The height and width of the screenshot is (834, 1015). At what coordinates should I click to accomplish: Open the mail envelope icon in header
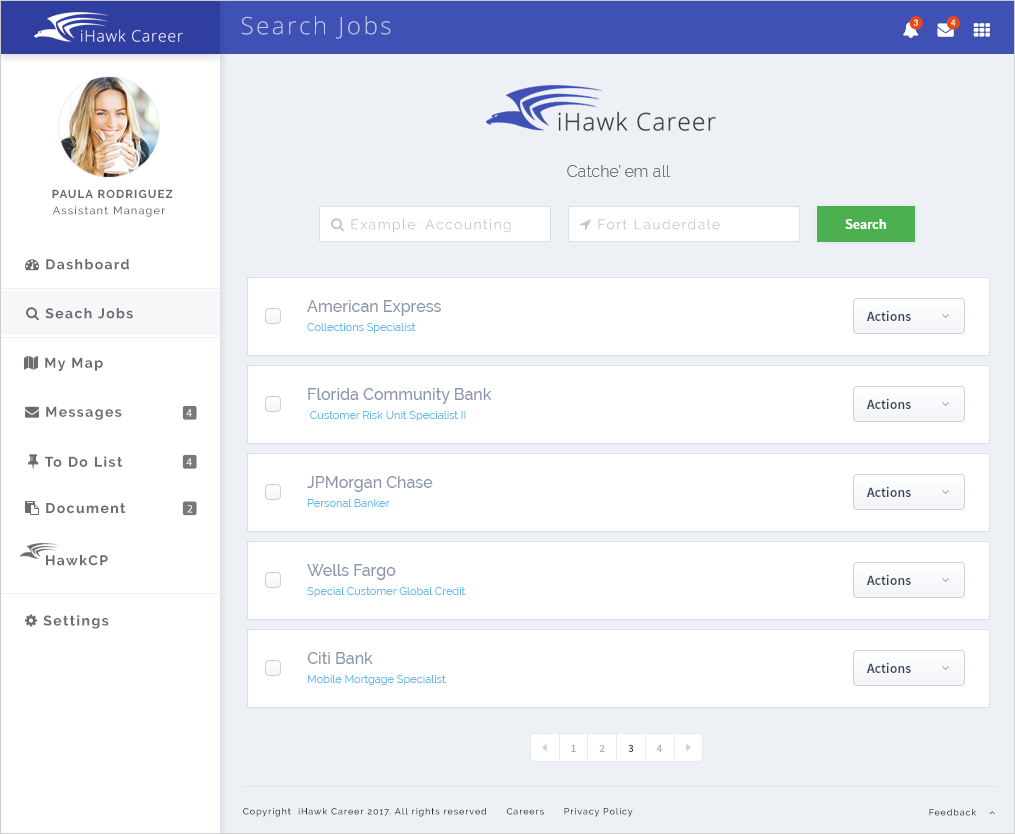pos(945,30)
